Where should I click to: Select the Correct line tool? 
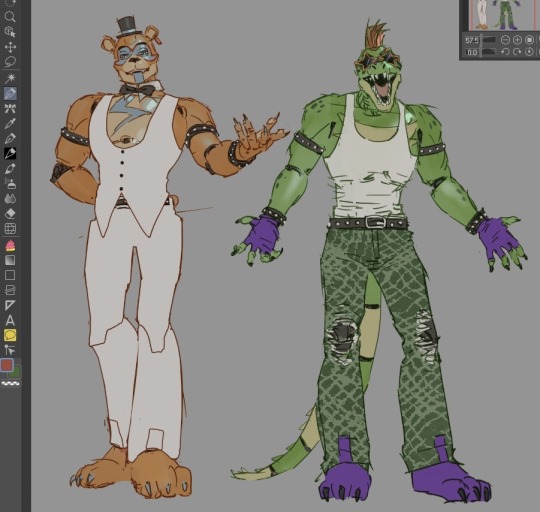click(x=10, y=351)
